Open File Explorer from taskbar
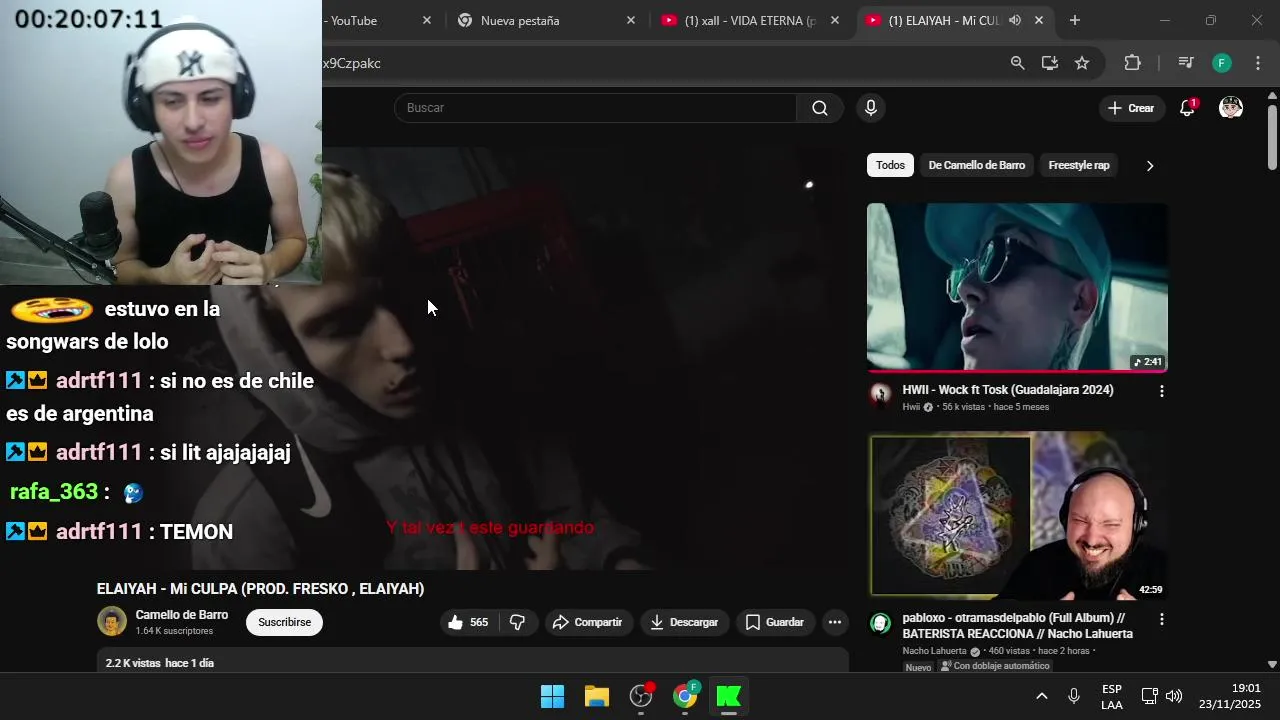Viewport: 1280px width, 720px height. (597, 696)
